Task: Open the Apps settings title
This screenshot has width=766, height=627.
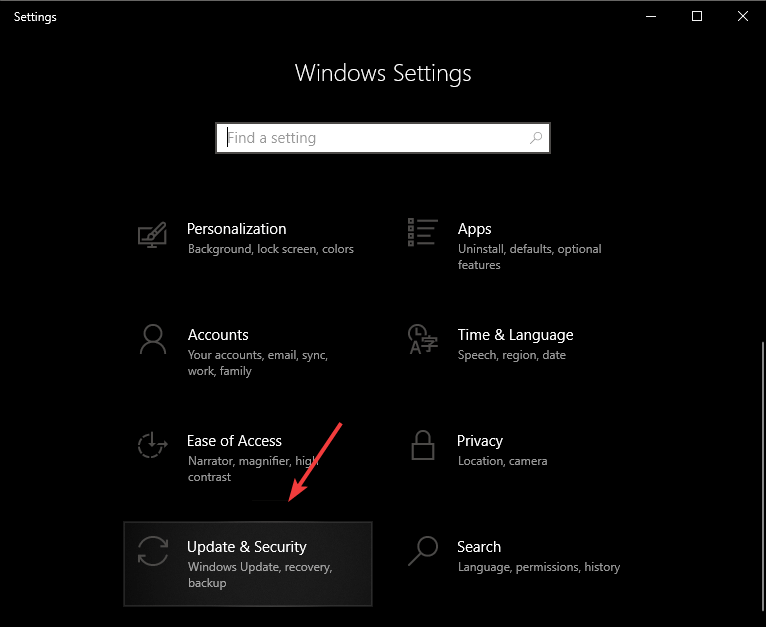Action: 474,229
